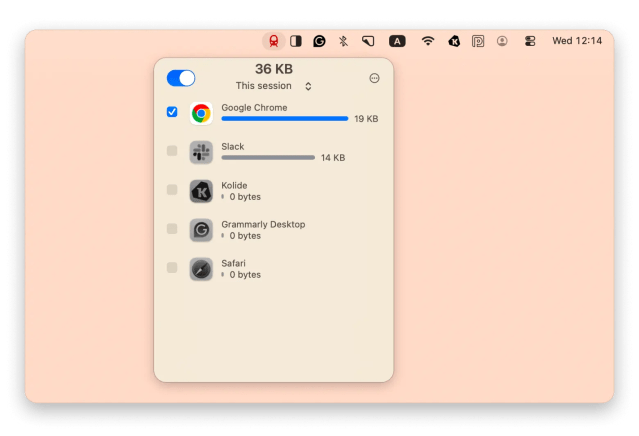Open the Grammarly menu bar icon
Screen dimensions: 639x436
(319, 41)
